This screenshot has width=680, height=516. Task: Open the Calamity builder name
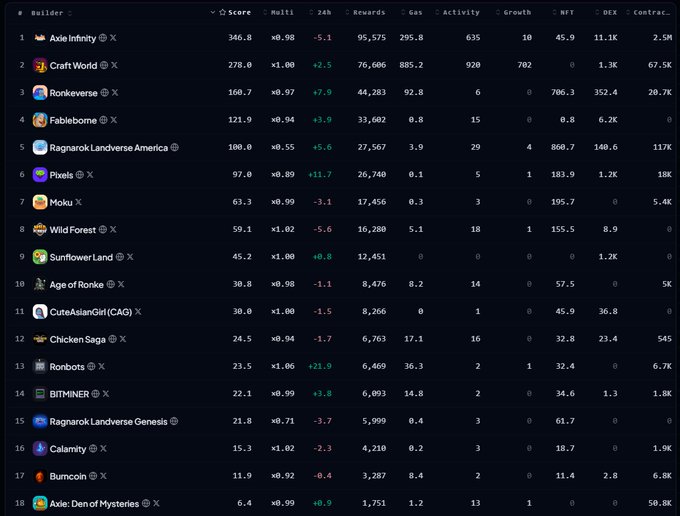click(x=68, y=449)
